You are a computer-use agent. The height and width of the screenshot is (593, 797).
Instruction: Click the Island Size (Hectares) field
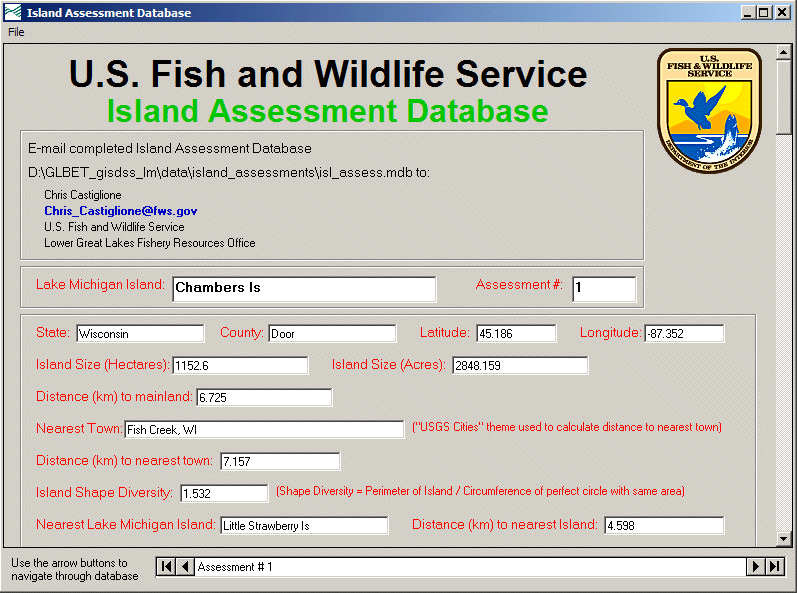point(240,365)
